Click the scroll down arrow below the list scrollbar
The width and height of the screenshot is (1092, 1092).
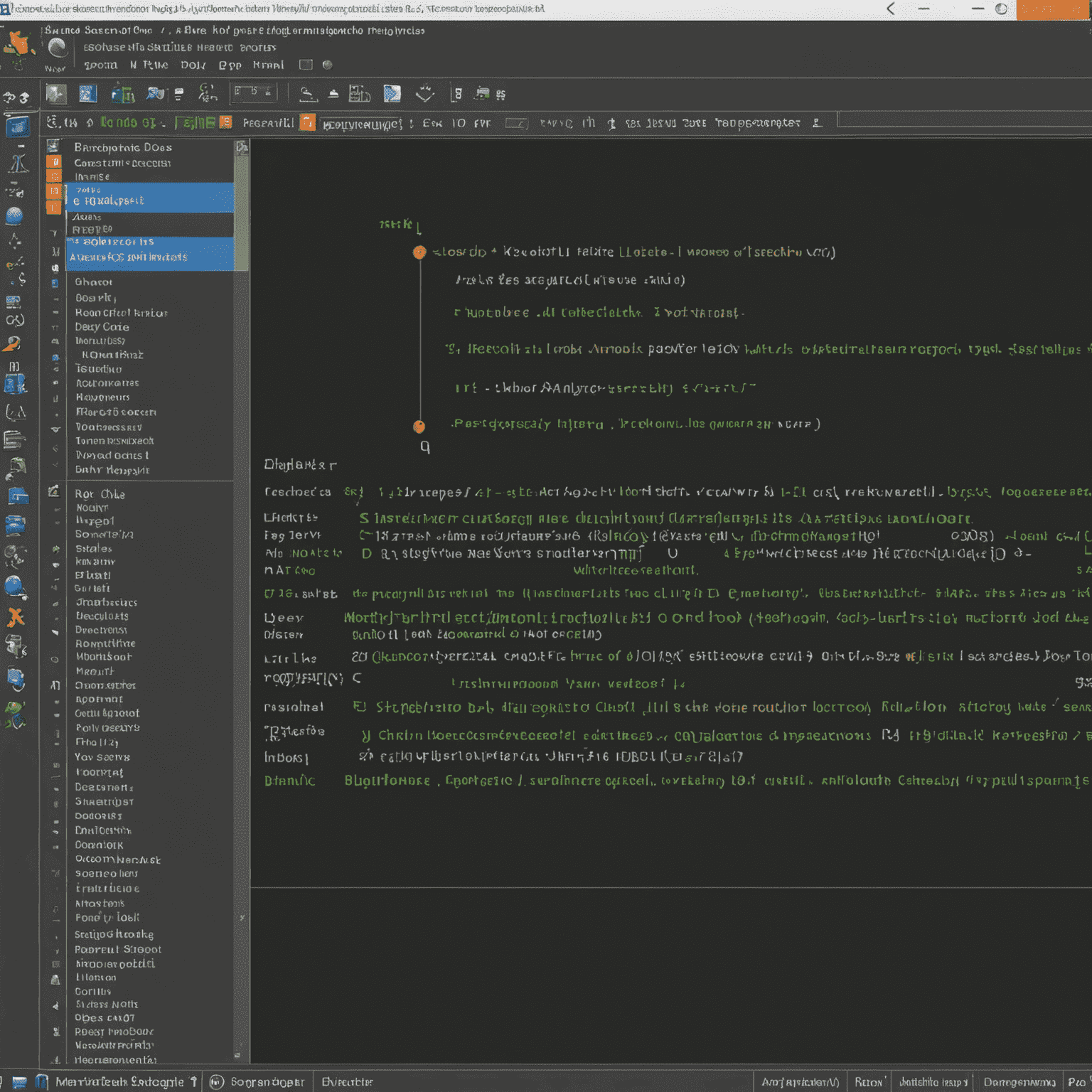[237, 1055]
